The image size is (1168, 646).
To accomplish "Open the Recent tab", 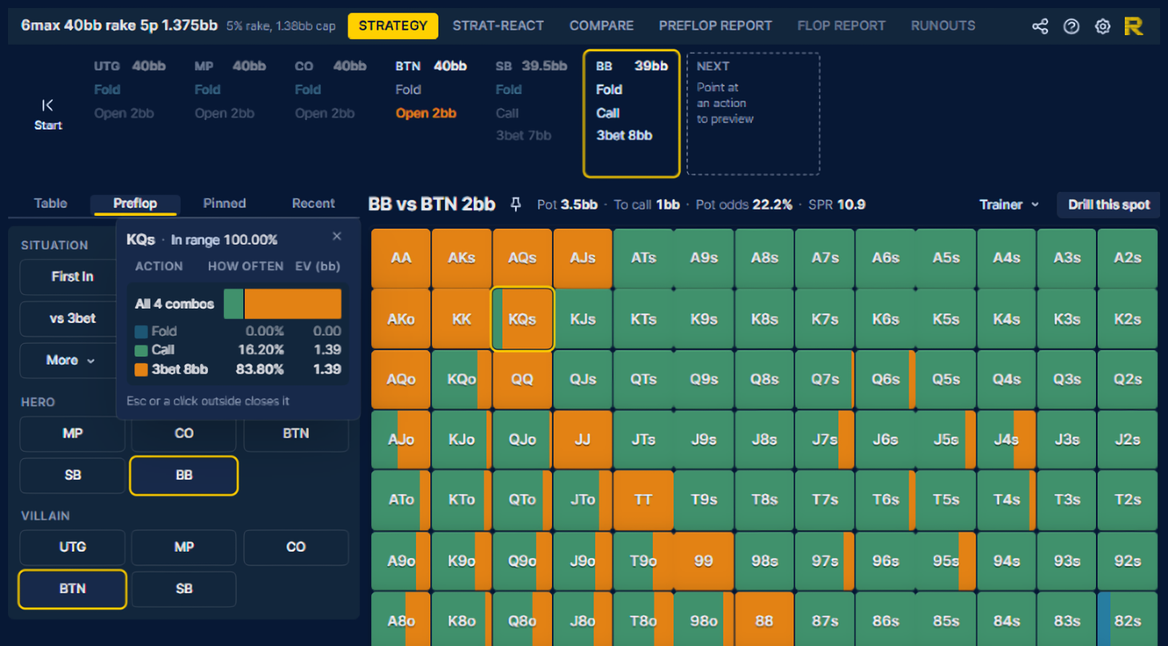I will (313, 203).
